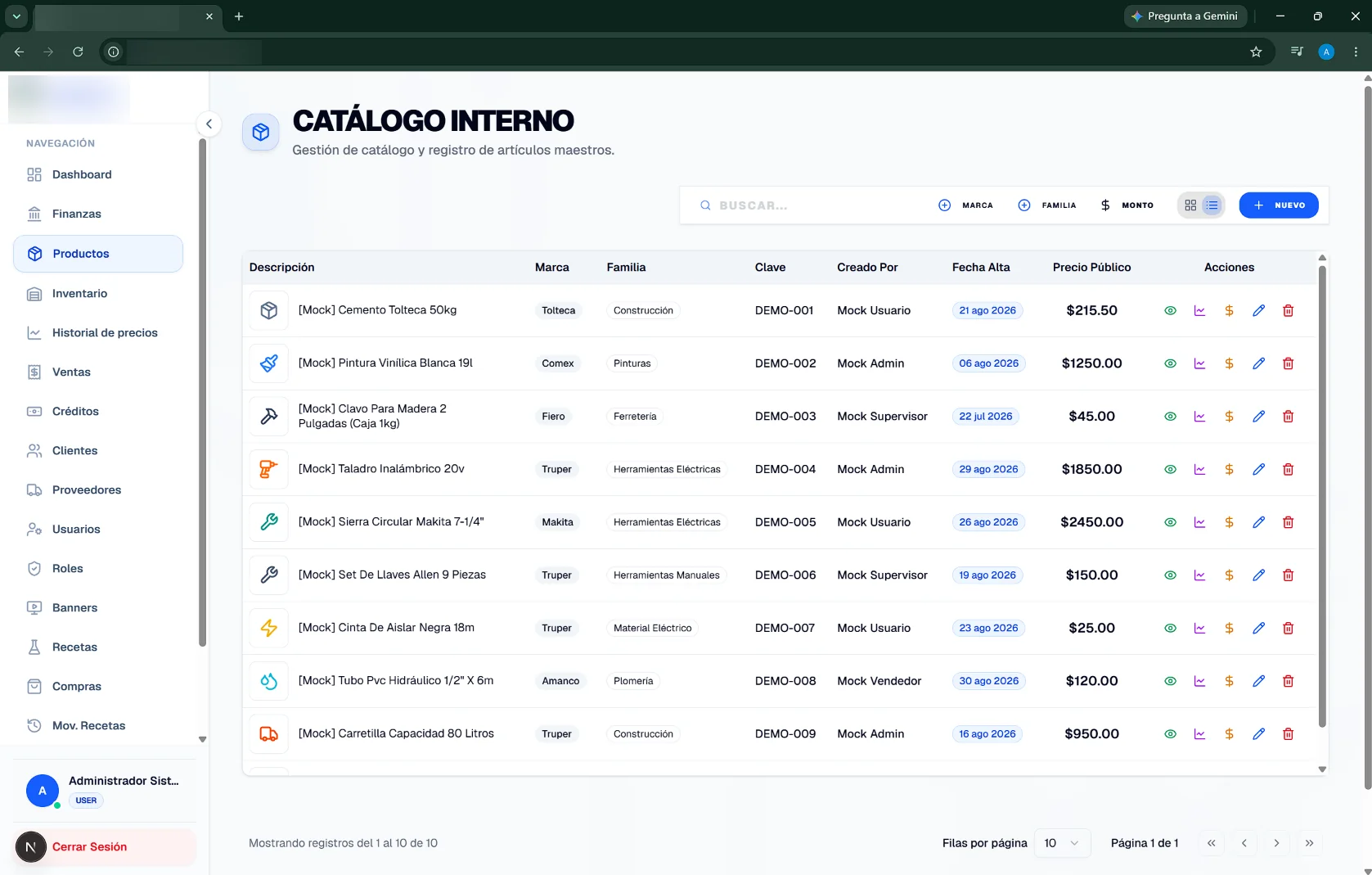Delete Taladro Inalámbrico 20v with the trash icon

[x=1288, y=470]
